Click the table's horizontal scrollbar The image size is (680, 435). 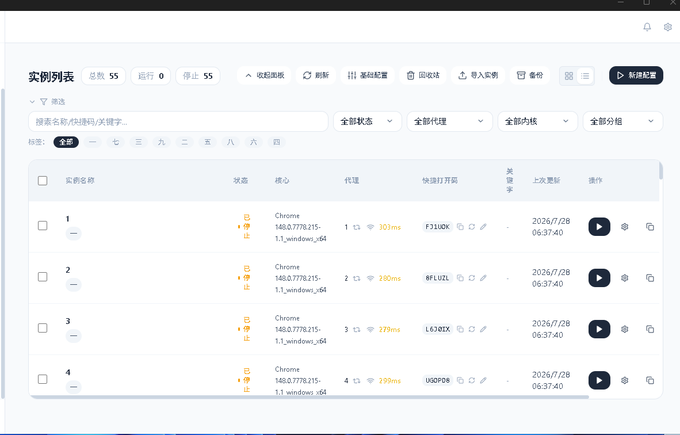(x=309, y=396)
